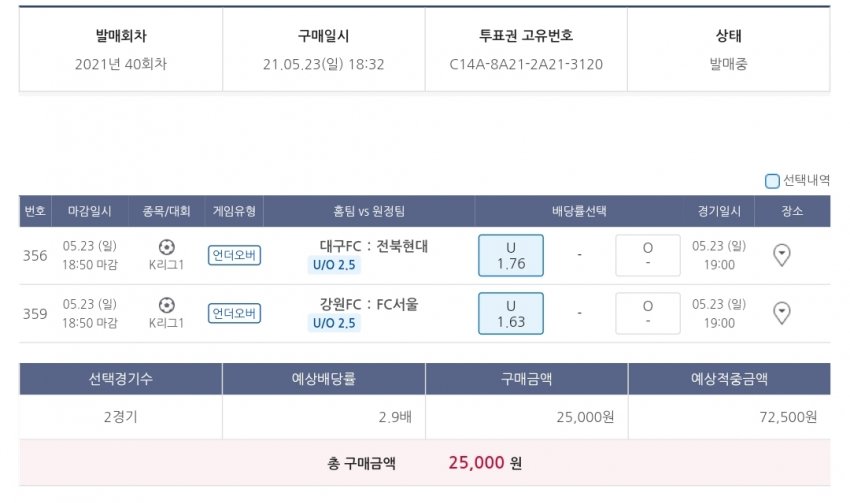
Task: Click U/O 2.5 label under 대구FC
Action: (x=334, y=265)
